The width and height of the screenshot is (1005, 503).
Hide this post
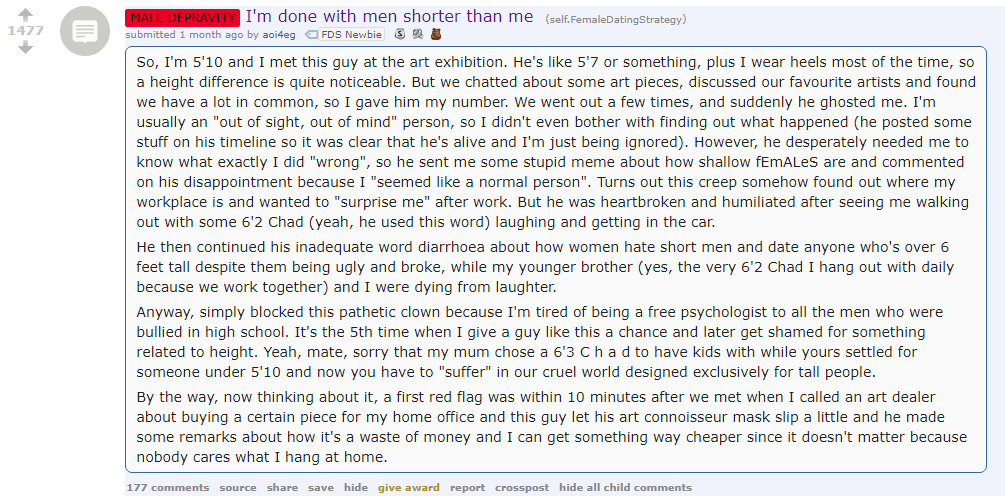tap(356, 488)
